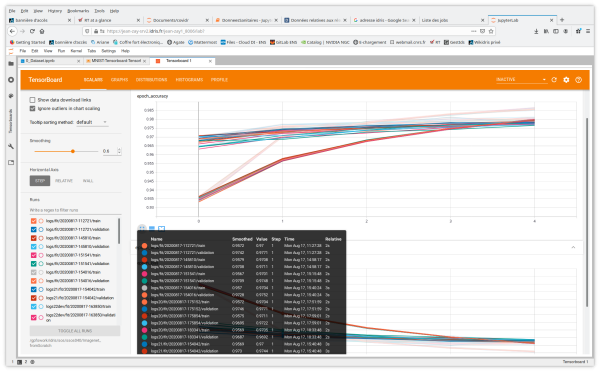This screenshot has width=600, height=372.
Task: Click the TensorBoard help question mark icon
Action: [578, 80]
